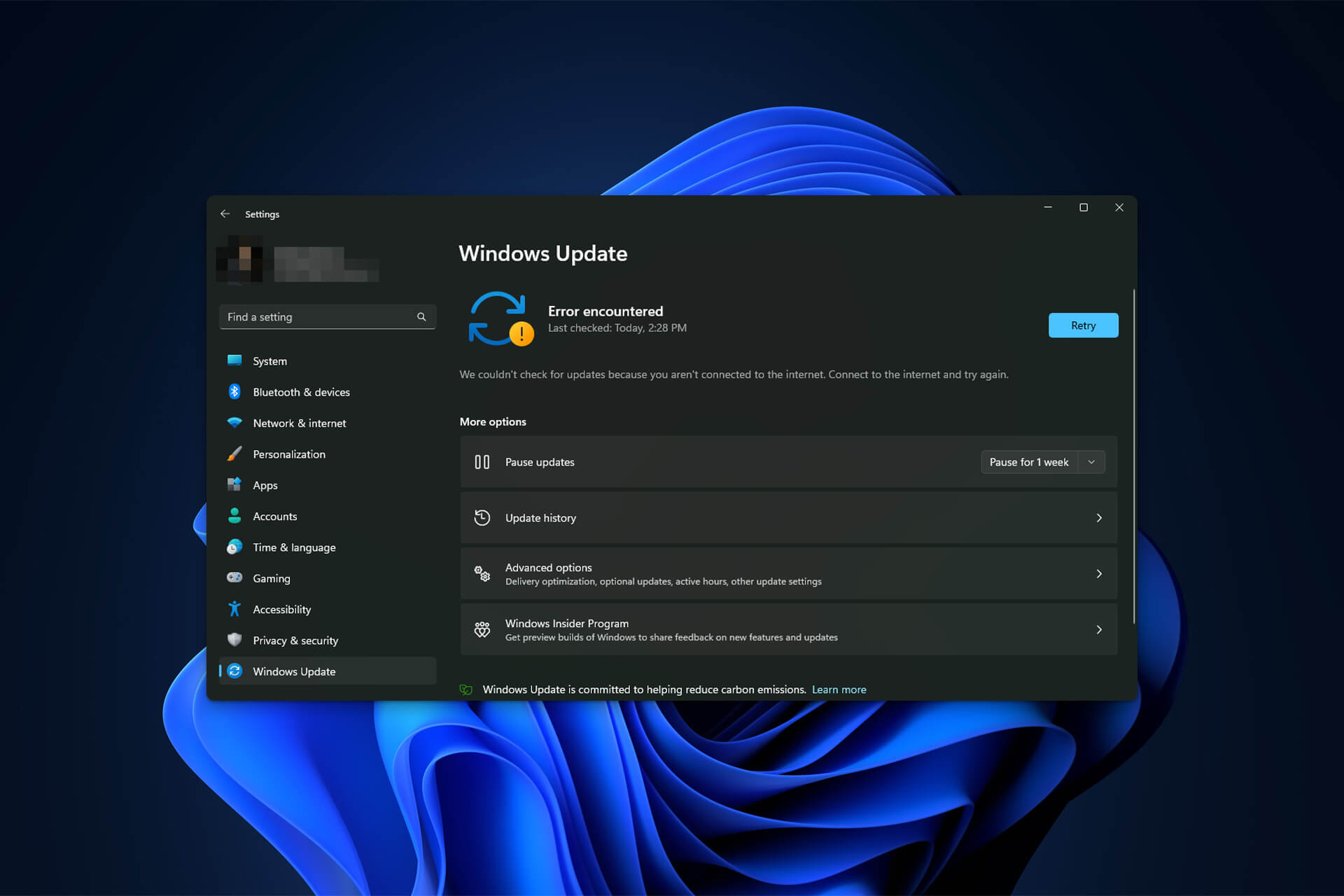Open Accessibility settings
1344x896 pixels.
pyautogui.click(x=328, y=609)
